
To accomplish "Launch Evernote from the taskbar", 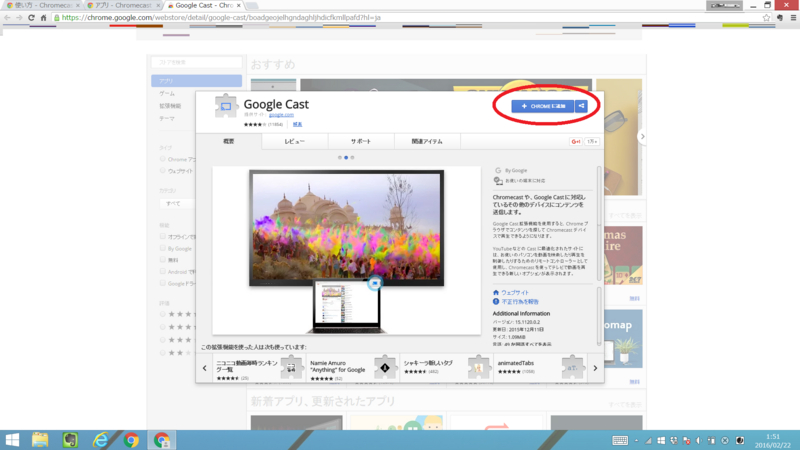I will (70, 440).
